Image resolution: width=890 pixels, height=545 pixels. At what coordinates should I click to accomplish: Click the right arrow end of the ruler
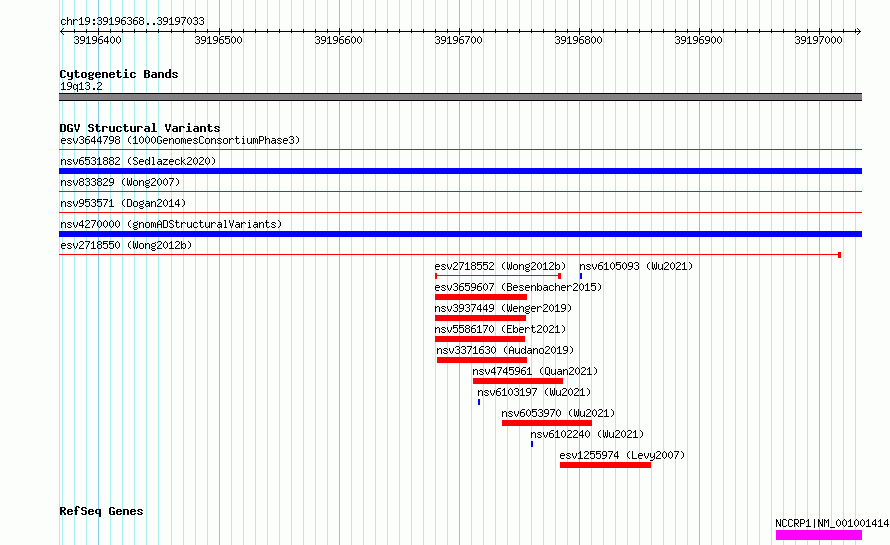coord(858,31)
